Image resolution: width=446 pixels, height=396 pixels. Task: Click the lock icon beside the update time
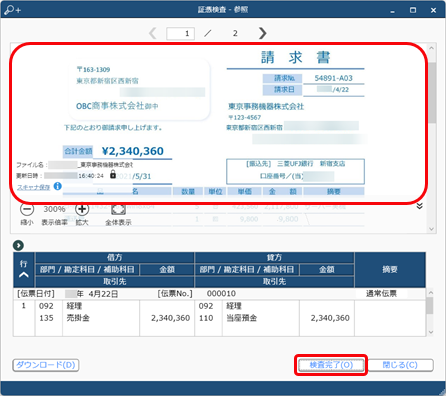pyautogui.click(x=113, y=174)
